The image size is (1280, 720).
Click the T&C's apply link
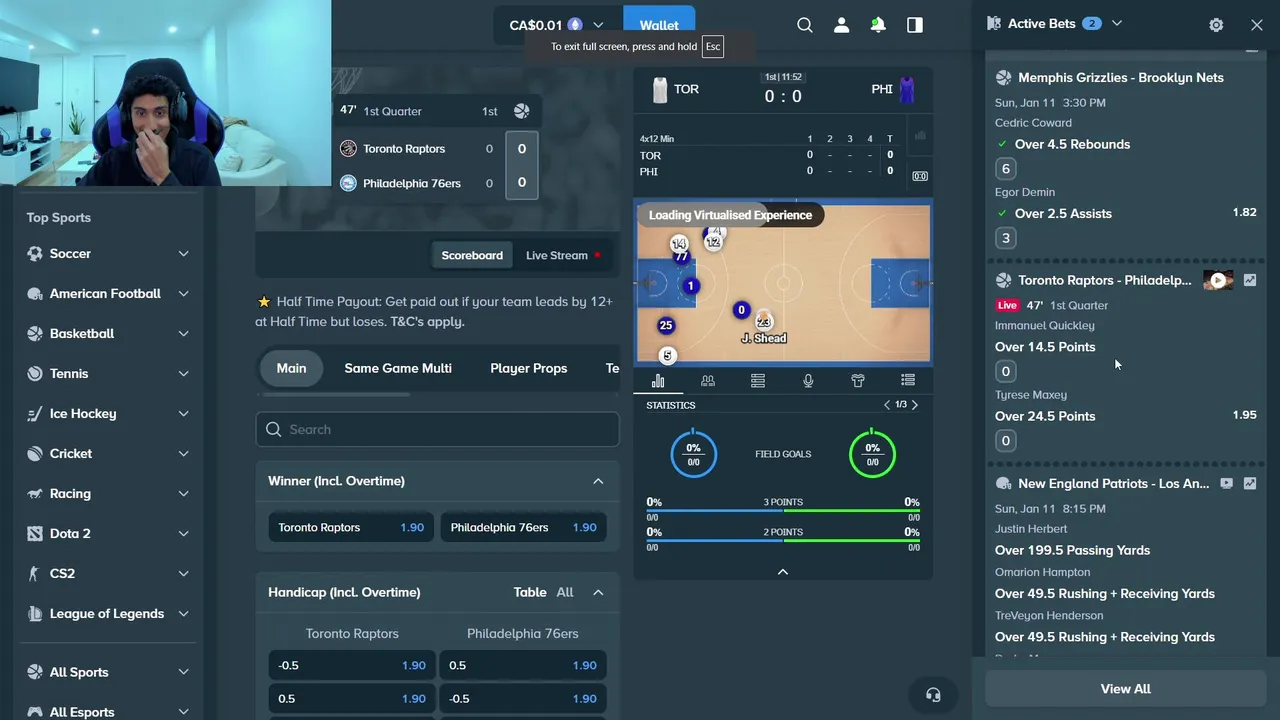tap(428, 322)
